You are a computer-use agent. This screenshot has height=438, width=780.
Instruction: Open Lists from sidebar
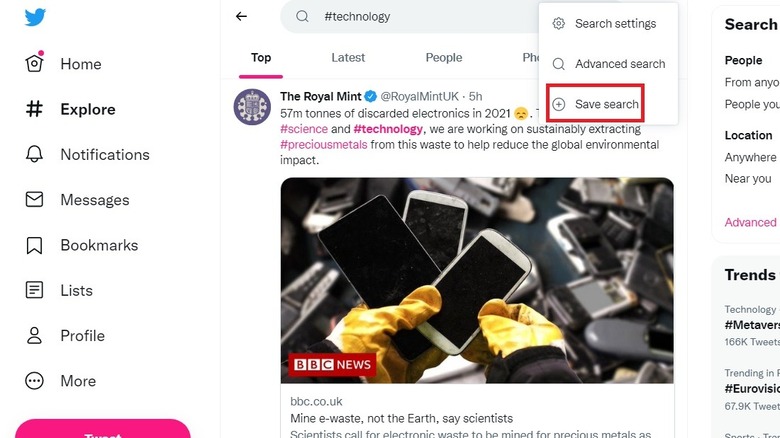coord(76,291)
